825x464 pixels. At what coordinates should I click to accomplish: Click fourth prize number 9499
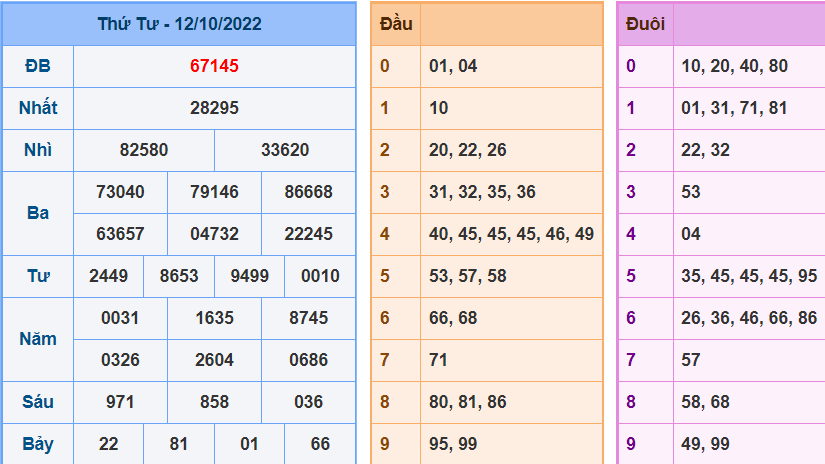pyautogui.click(x=249, y=276)
